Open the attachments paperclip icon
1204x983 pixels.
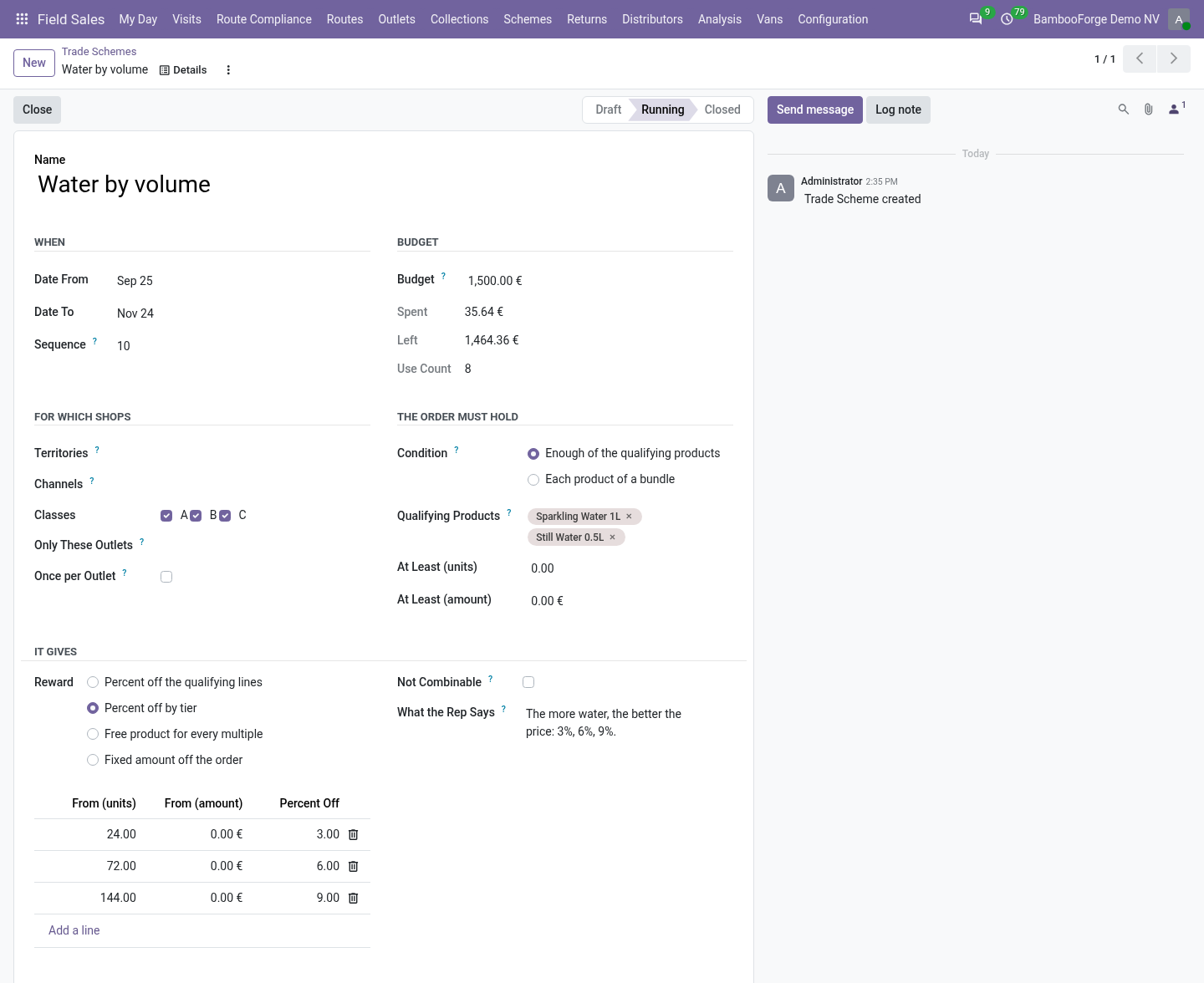pos(1149,110)
